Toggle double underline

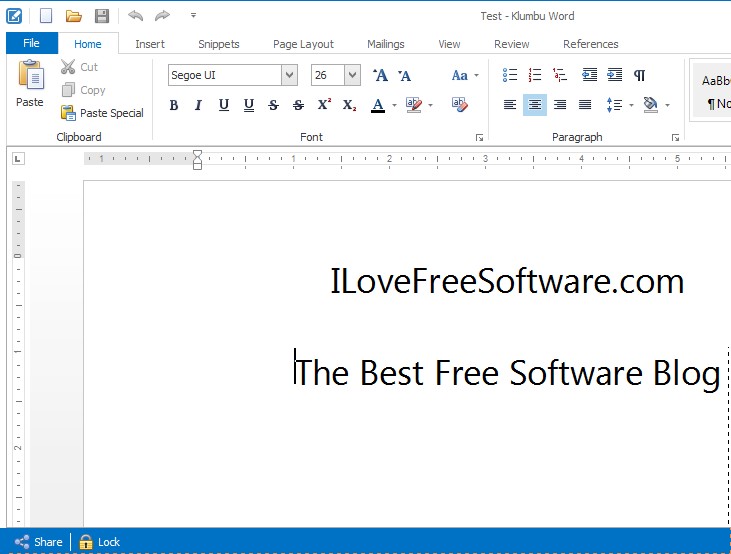249,105
